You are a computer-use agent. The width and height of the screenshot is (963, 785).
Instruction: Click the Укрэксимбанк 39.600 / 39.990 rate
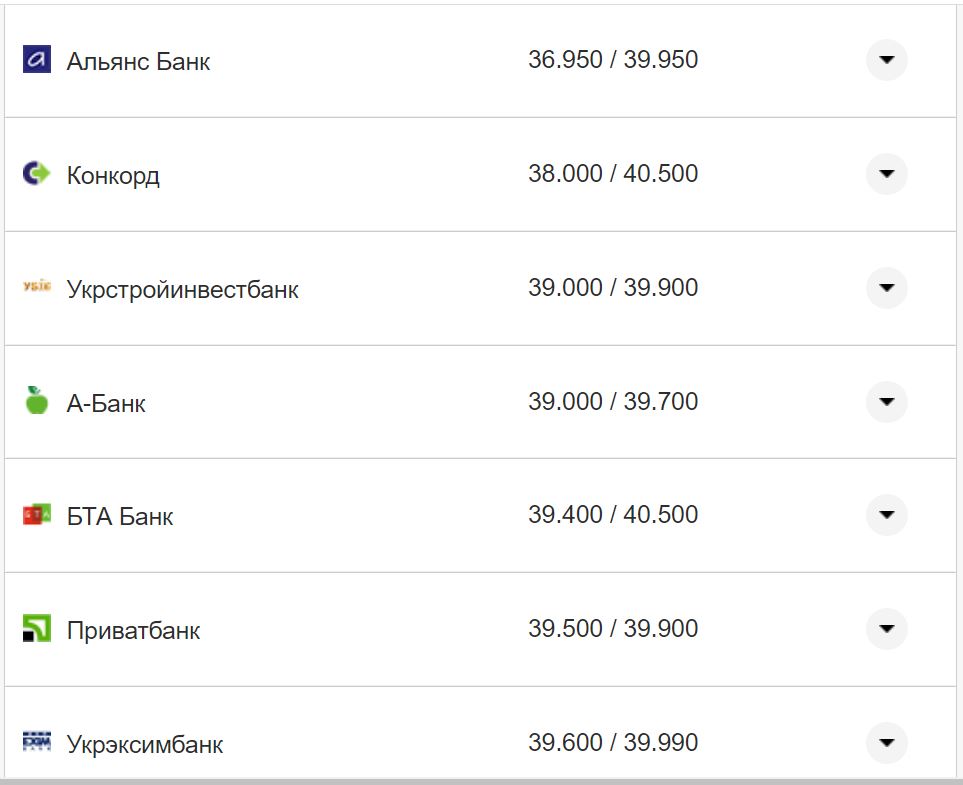tap(613, 743)
